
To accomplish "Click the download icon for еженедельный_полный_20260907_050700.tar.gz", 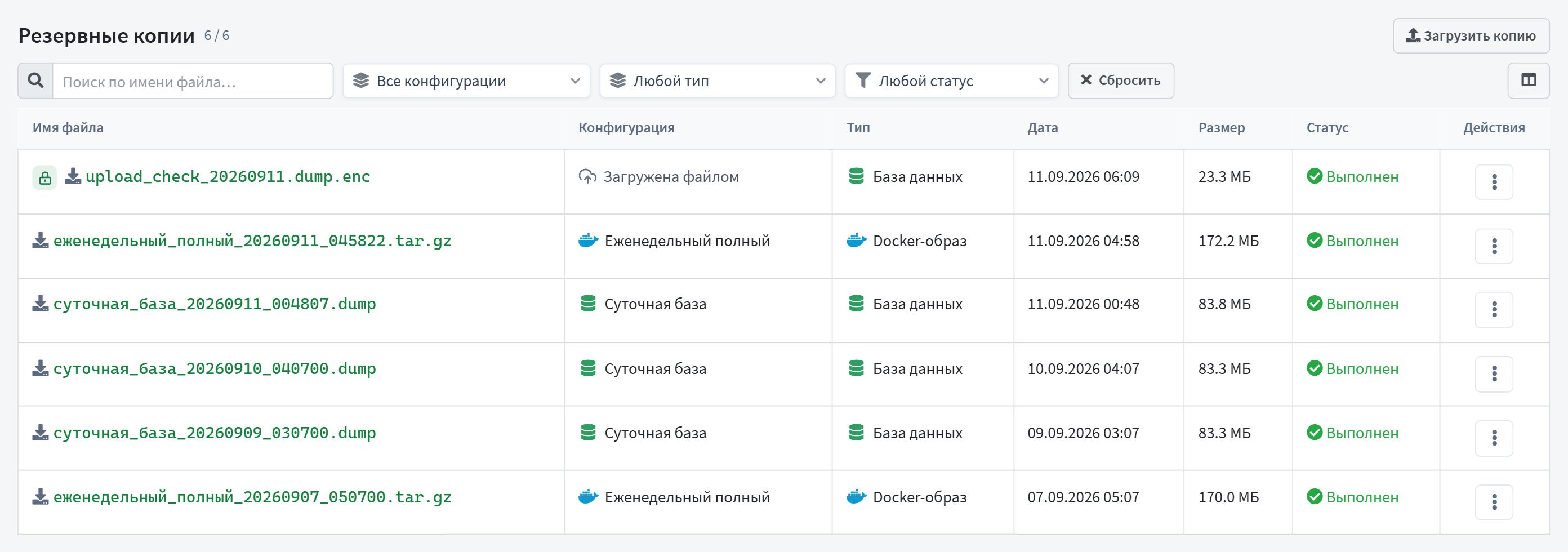I will click(x=41, y=497).
